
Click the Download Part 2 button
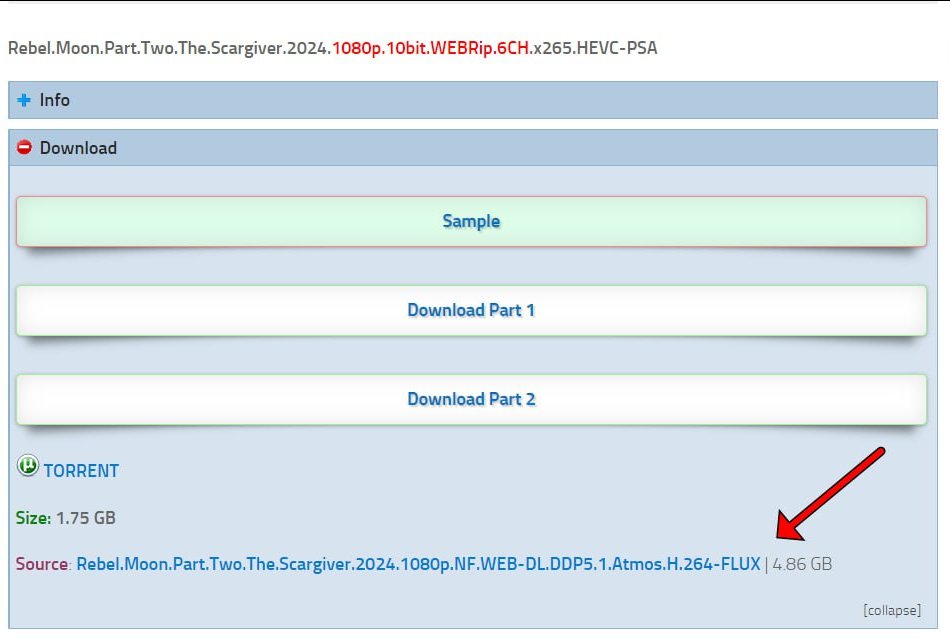(x=471, y=399)
